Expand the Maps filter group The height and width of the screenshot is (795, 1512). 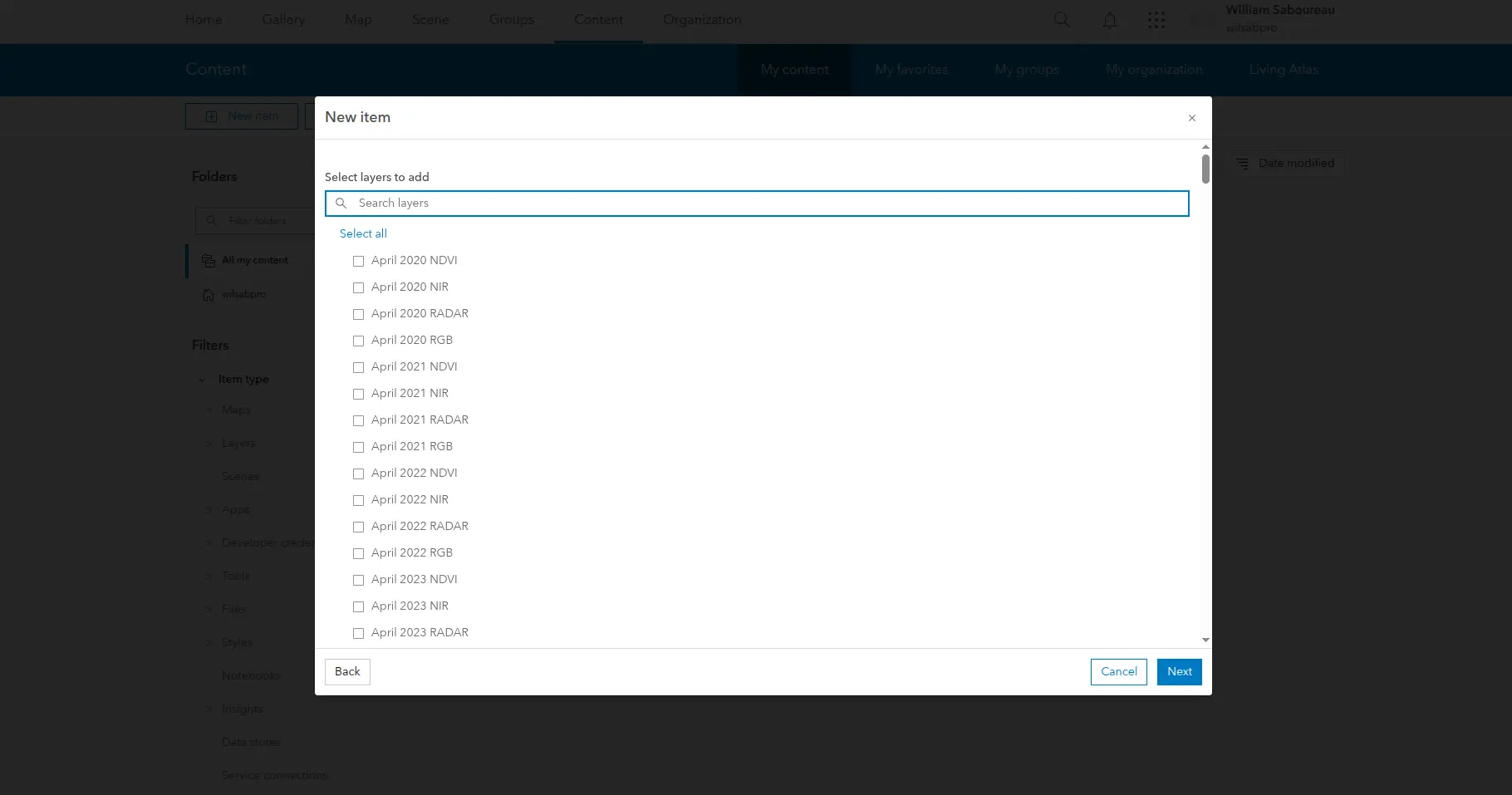coord(208,410)
